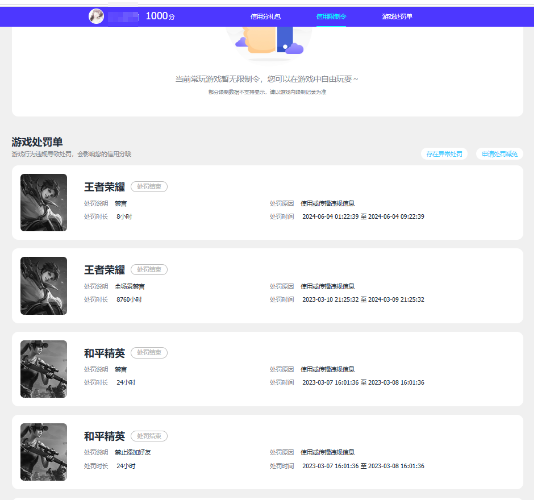Viewport: 534px width, 500px height.
Task: Open second 王者荣耀 character thumbnail
Action: (44, 285)
